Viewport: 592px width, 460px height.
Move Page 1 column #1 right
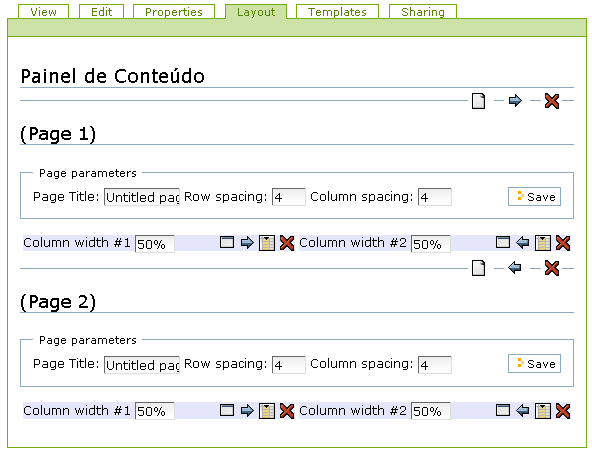click(x=247, y=242)
